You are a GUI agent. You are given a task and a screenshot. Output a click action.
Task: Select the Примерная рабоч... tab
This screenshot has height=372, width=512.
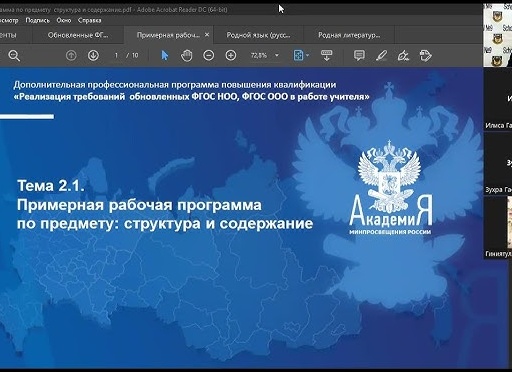pyautogui.click(x=168, y=35)
